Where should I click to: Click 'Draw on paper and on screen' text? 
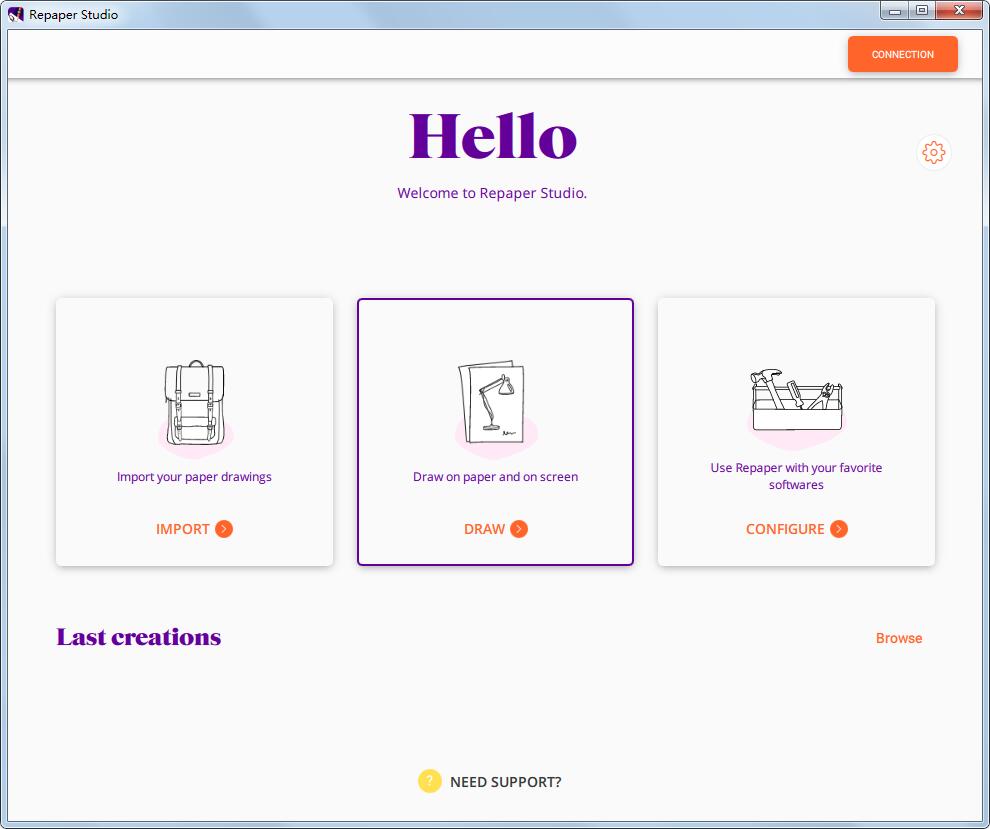(x=495, y=477)
